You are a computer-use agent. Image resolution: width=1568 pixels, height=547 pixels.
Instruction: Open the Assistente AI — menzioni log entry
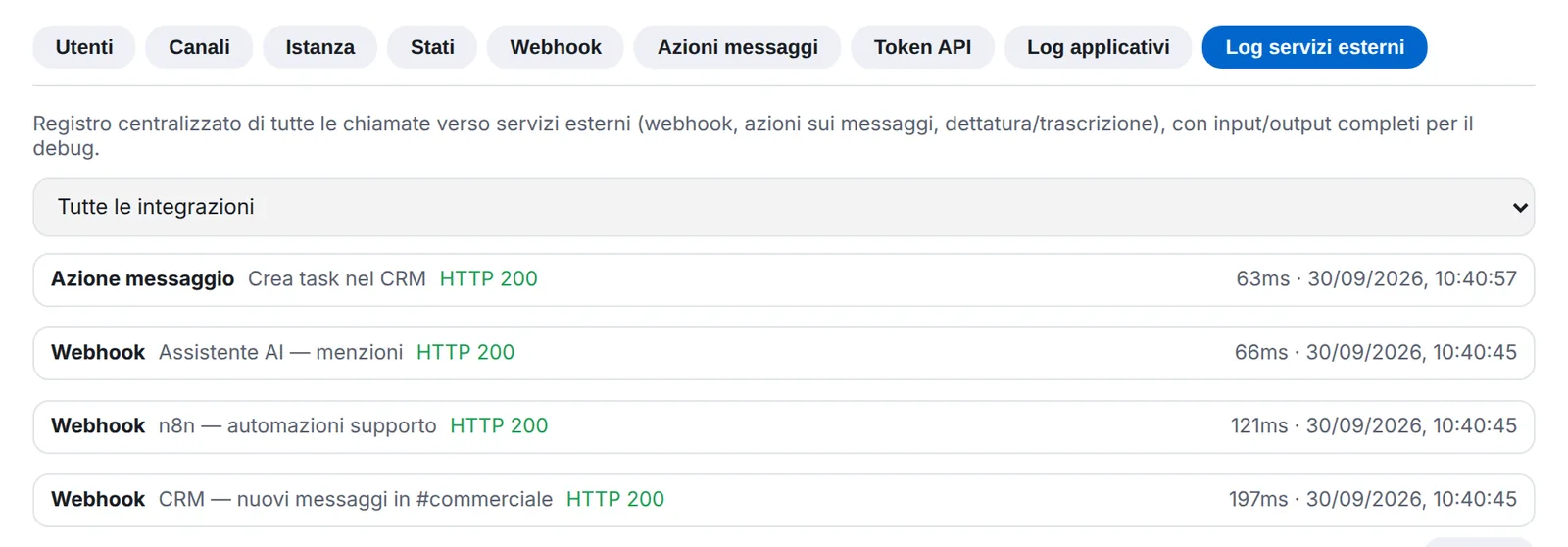point(783,353)
